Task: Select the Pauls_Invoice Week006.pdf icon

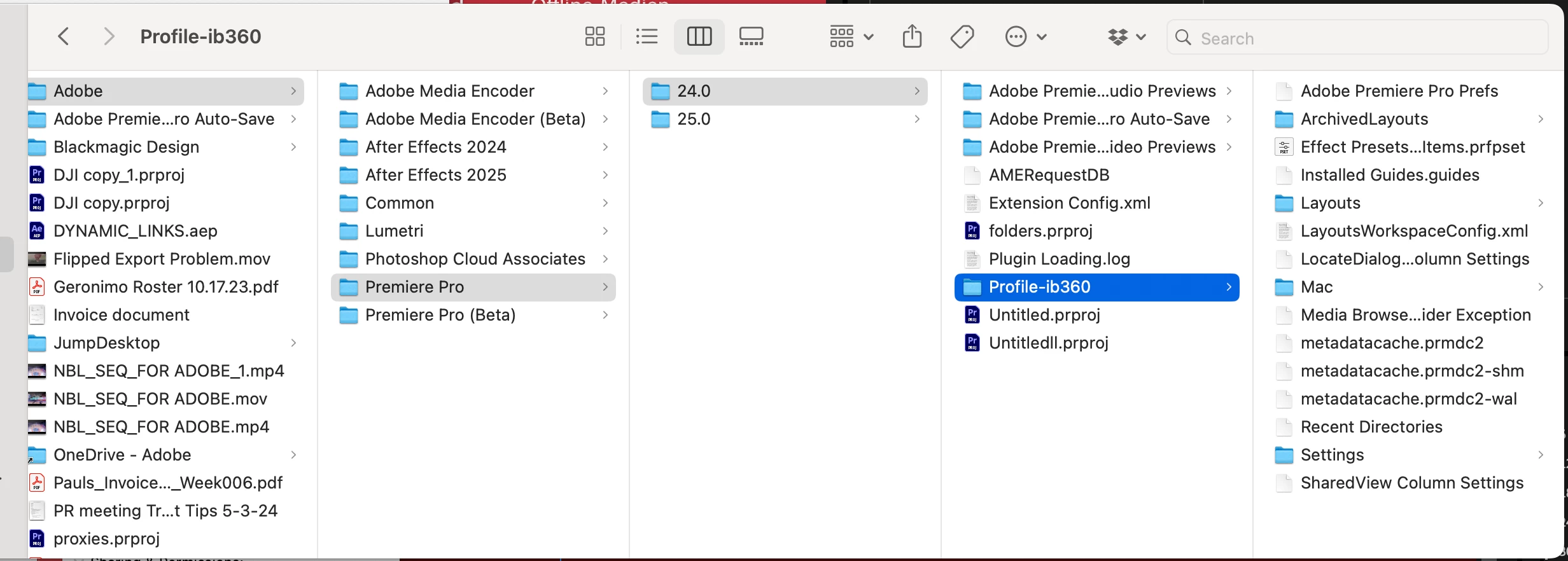Action: pyautogui.click(x=37, y=483)
